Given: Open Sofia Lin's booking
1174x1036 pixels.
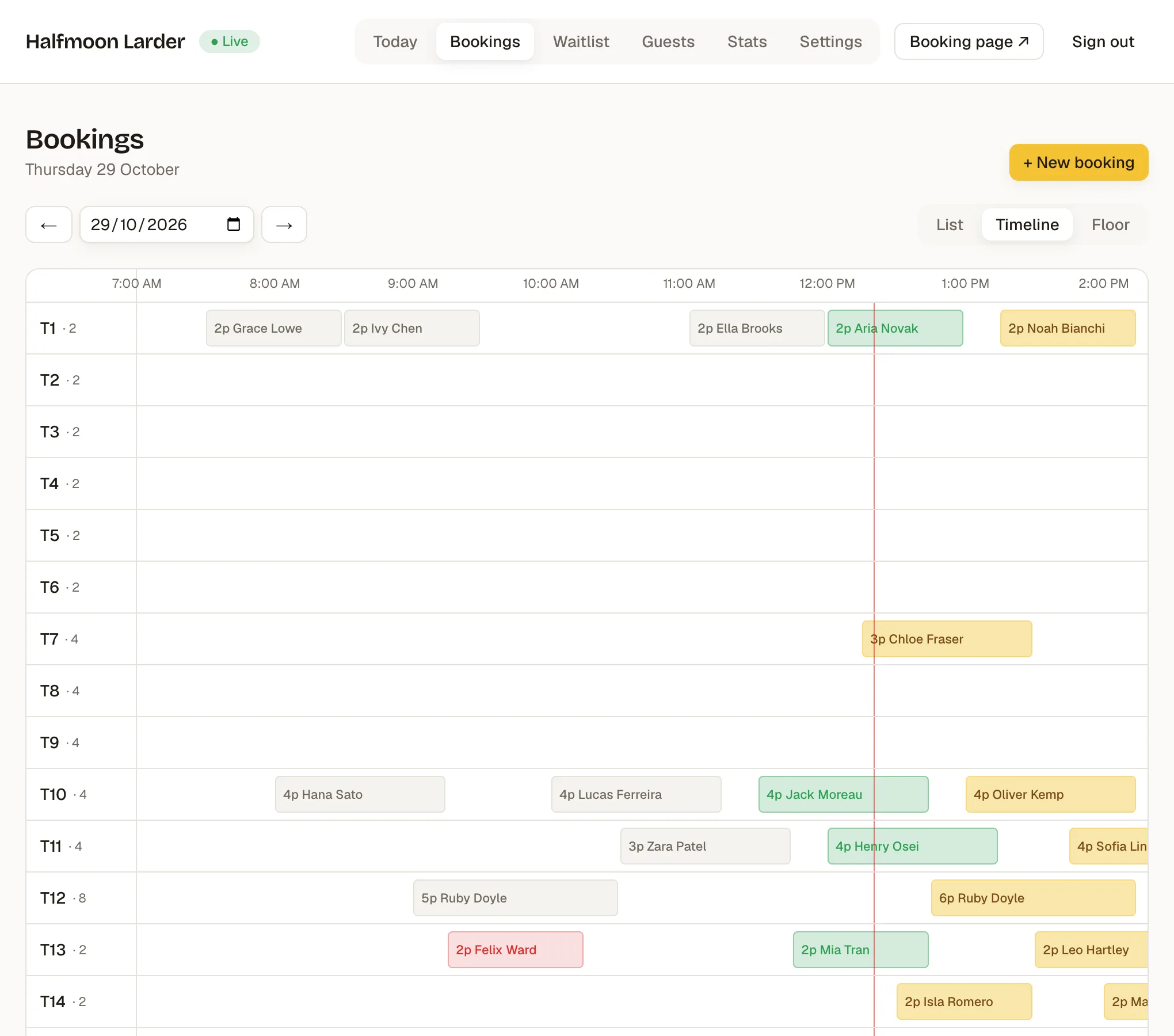Looking at the screenshot, I should tap(1109, 846).
